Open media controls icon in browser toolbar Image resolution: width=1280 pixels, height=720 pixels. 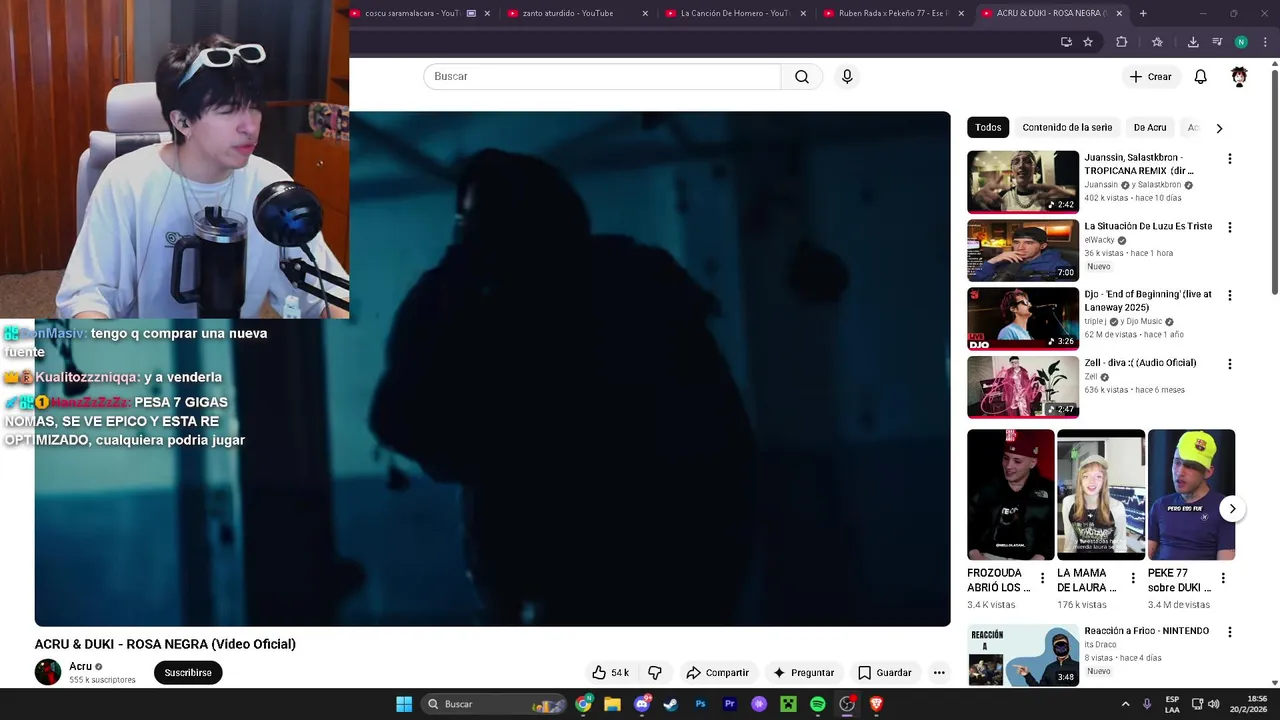tap(1217, 42)
